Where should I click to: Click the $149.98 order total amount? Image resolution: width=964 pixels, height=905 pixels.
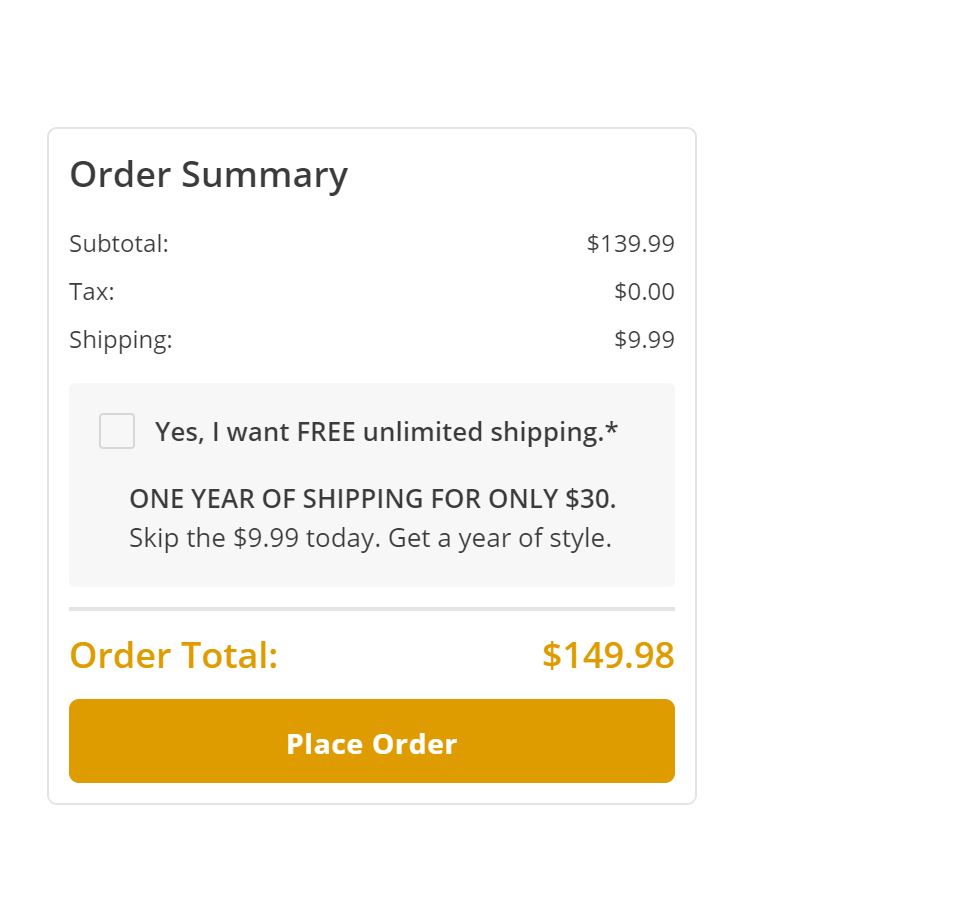[608, 656]
